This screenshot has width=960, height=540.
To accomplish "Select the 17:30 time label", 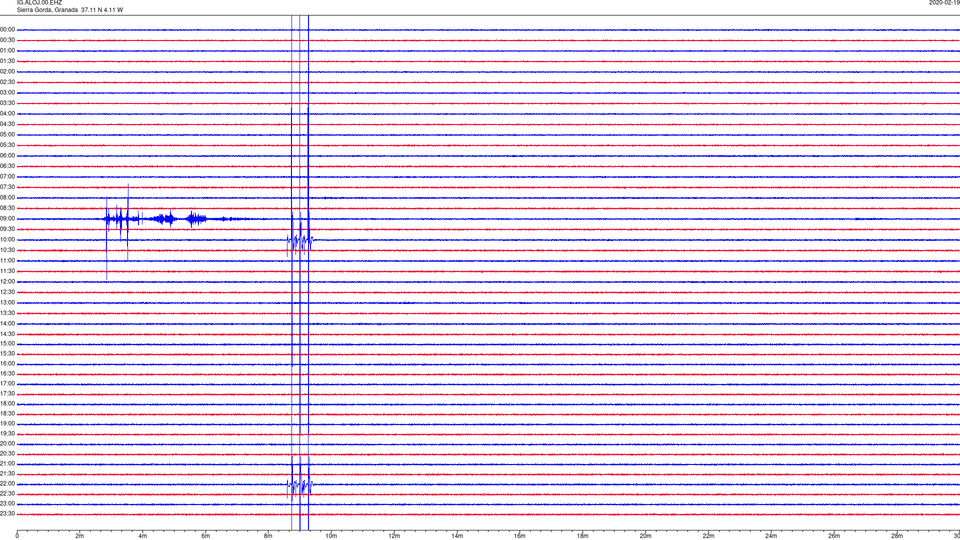I will (x=7, y=394).
